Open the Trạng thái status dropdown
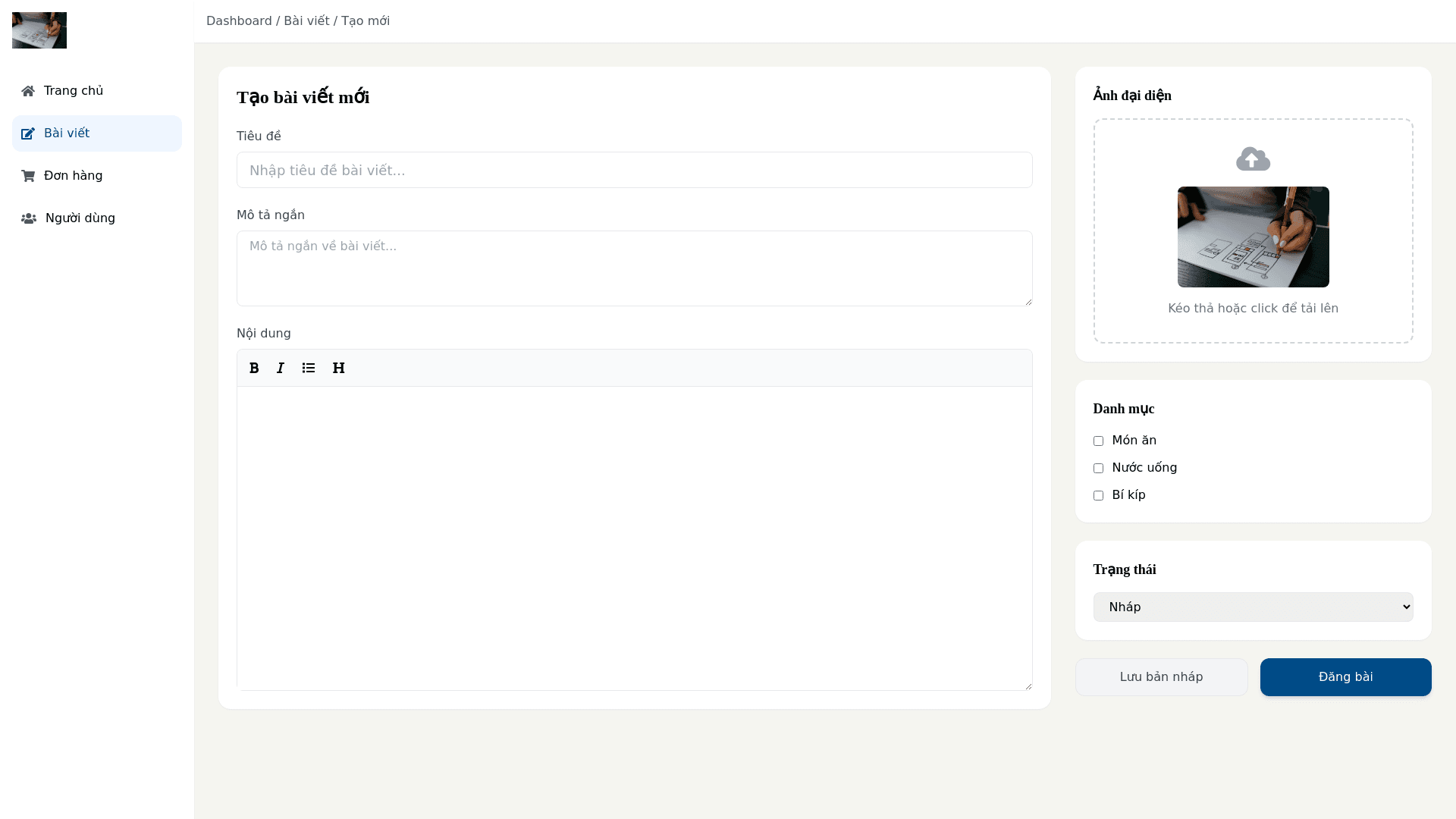Screen dimensions: 1456x819 (x=1253, y=607)
